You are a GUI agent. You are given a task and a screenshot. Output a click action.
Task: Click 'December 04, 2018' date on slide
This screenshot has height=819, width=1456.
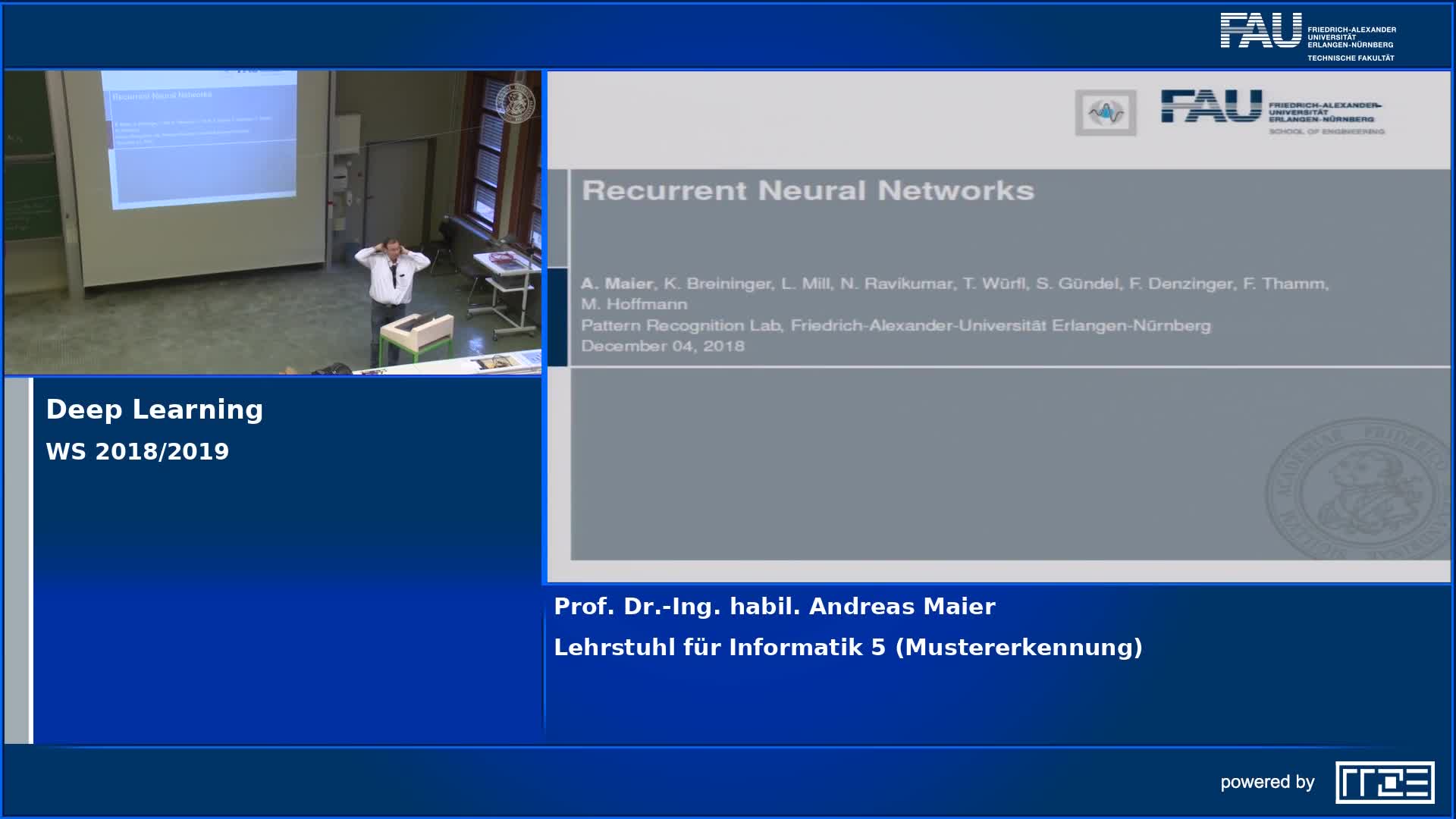pyautogui.click(x=662, y=347)
